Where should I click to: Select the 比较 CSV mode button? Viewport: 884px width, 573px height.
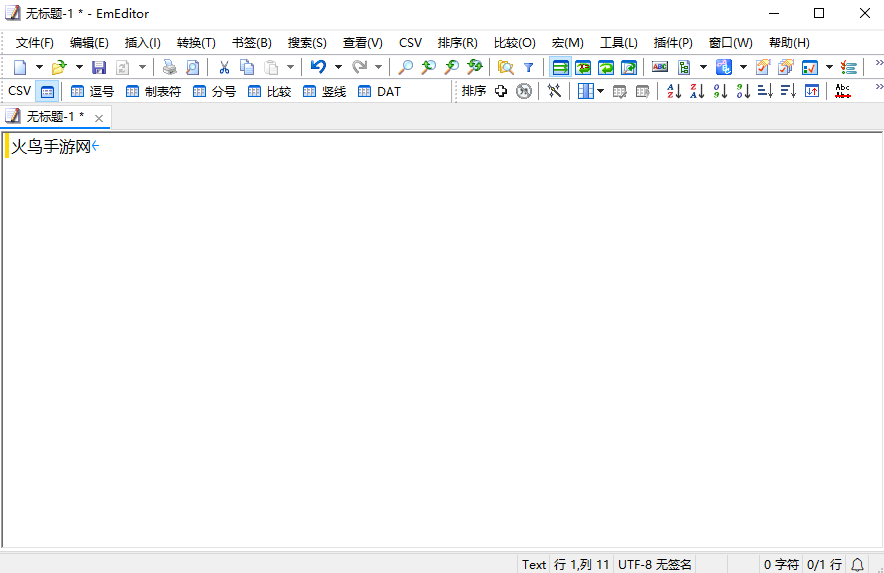(269, 91)
